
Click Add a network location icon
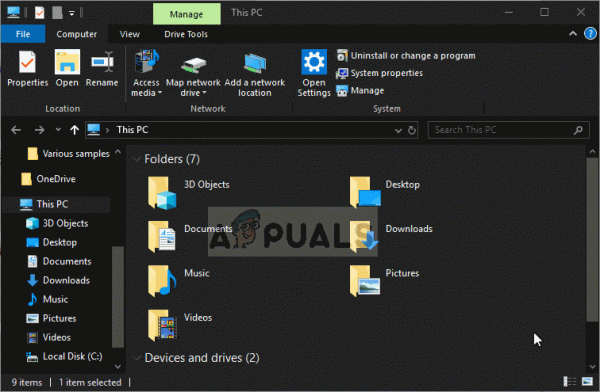(255, 63)
